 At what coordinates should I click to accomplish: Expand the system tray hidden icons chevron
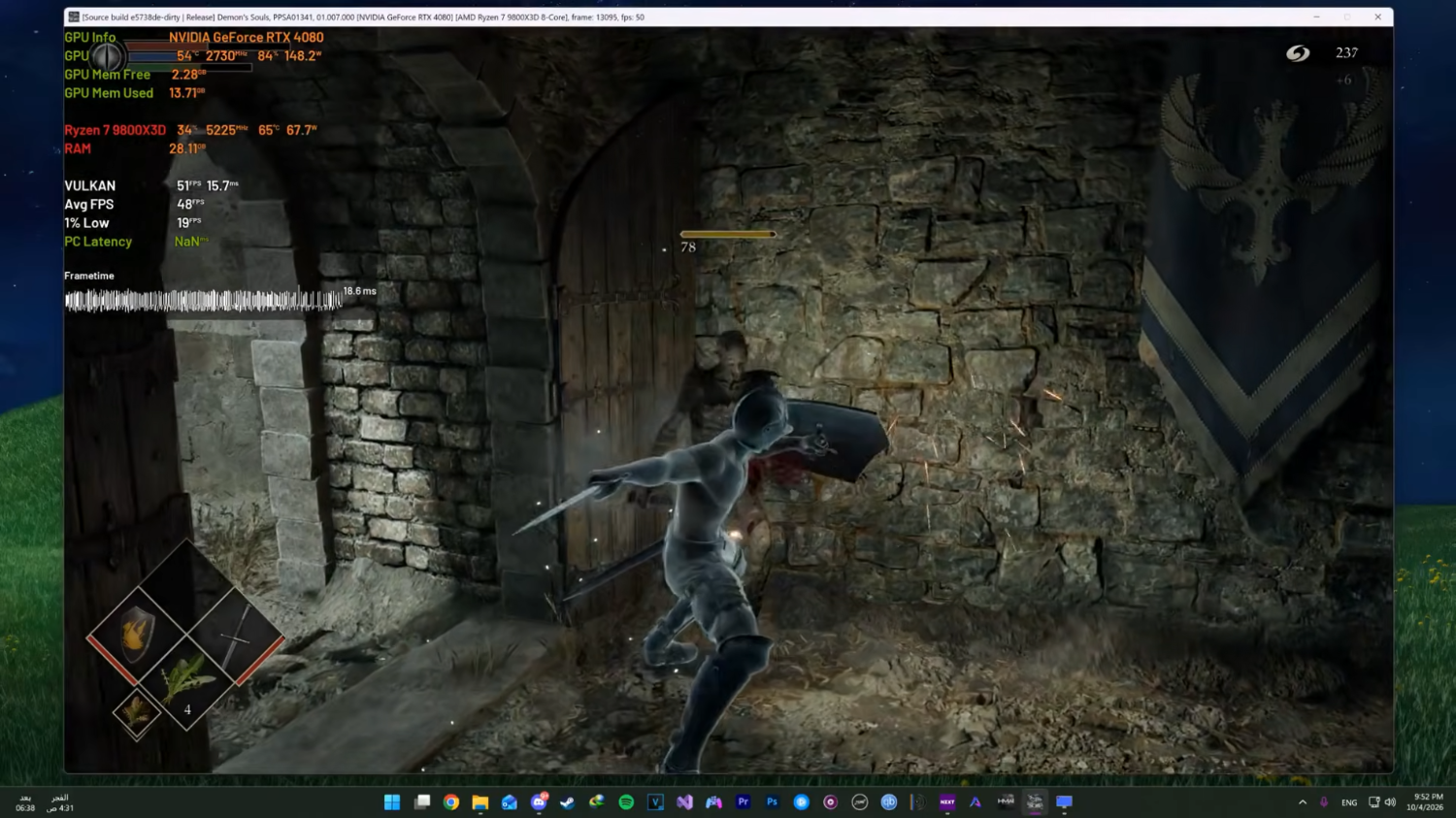tap(1302, 802)
